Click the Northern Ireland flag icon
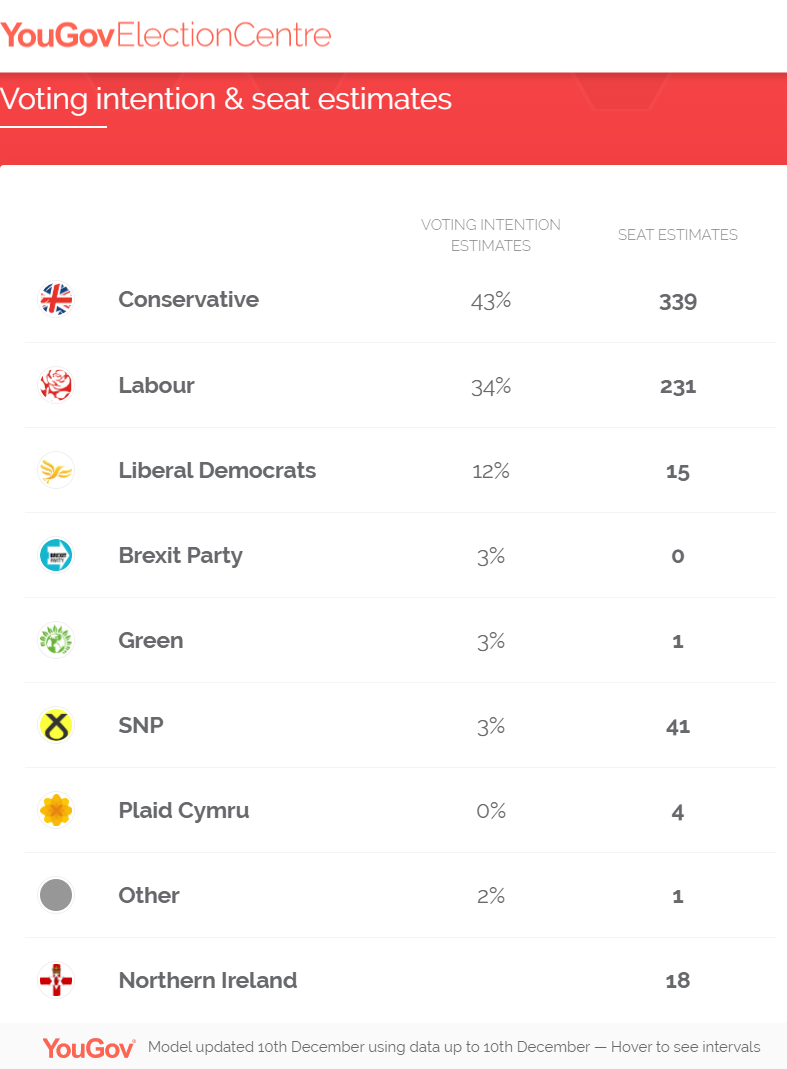 pos(56,980)
